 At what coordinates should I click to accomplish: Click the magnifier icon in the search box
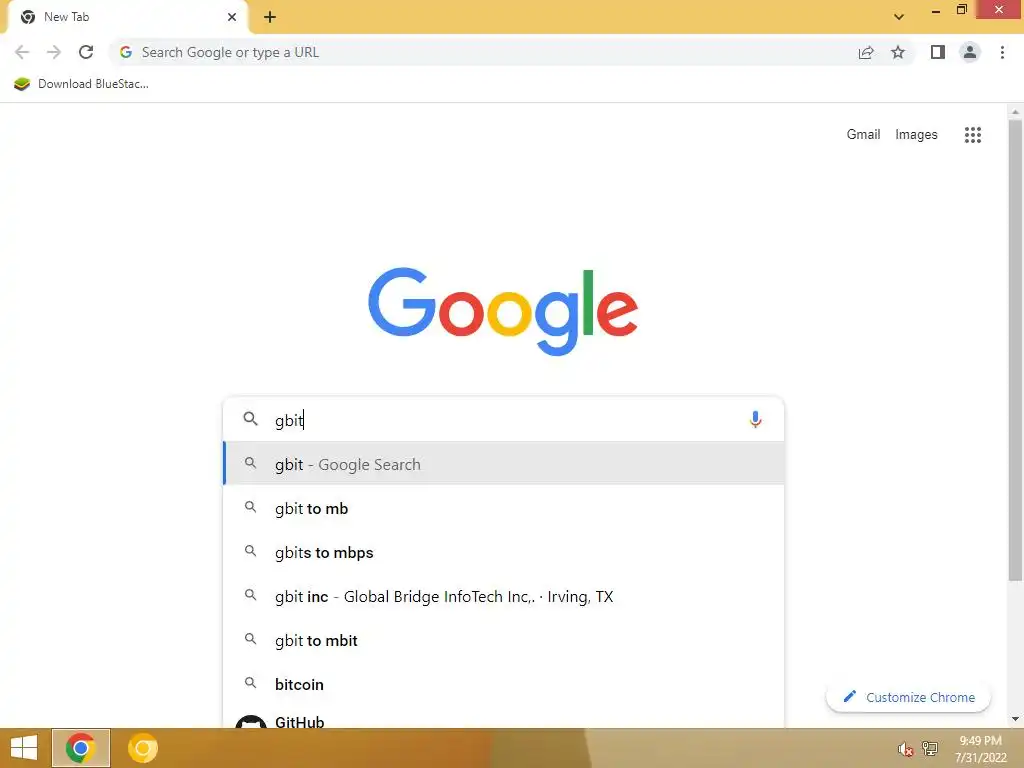pos(250,419)
